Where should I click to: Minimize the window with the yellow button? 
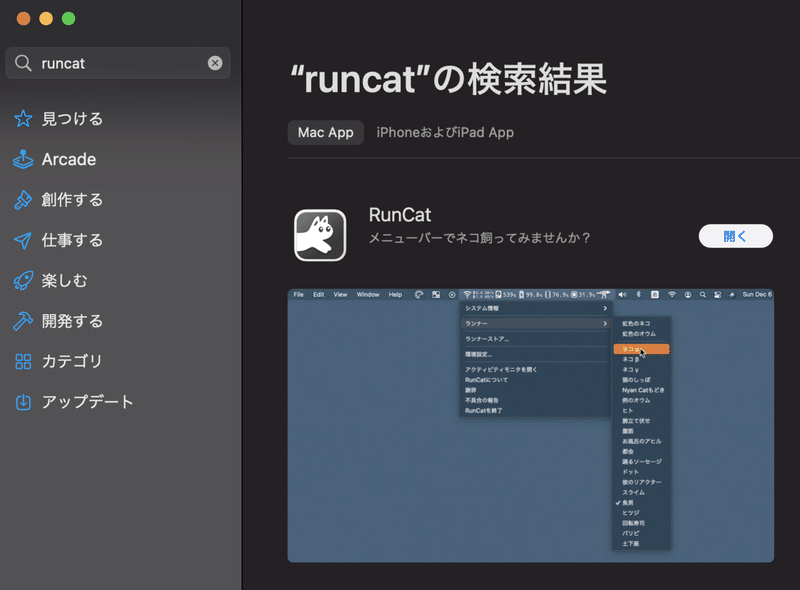(46, 19)
